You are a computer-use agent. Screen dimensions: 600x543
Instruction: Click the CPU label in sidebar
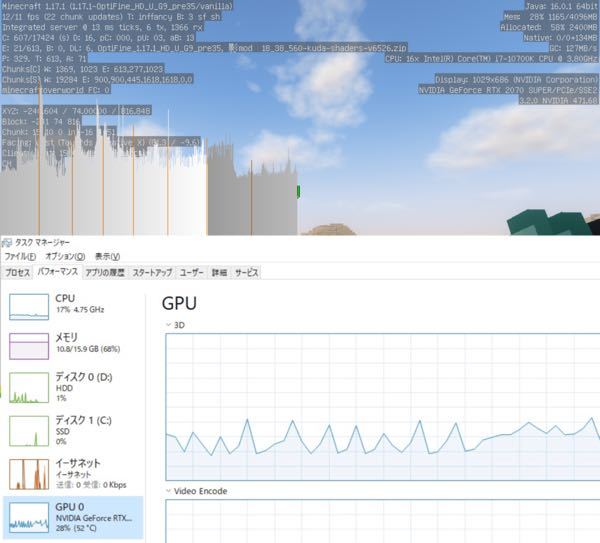pos(65,298)
